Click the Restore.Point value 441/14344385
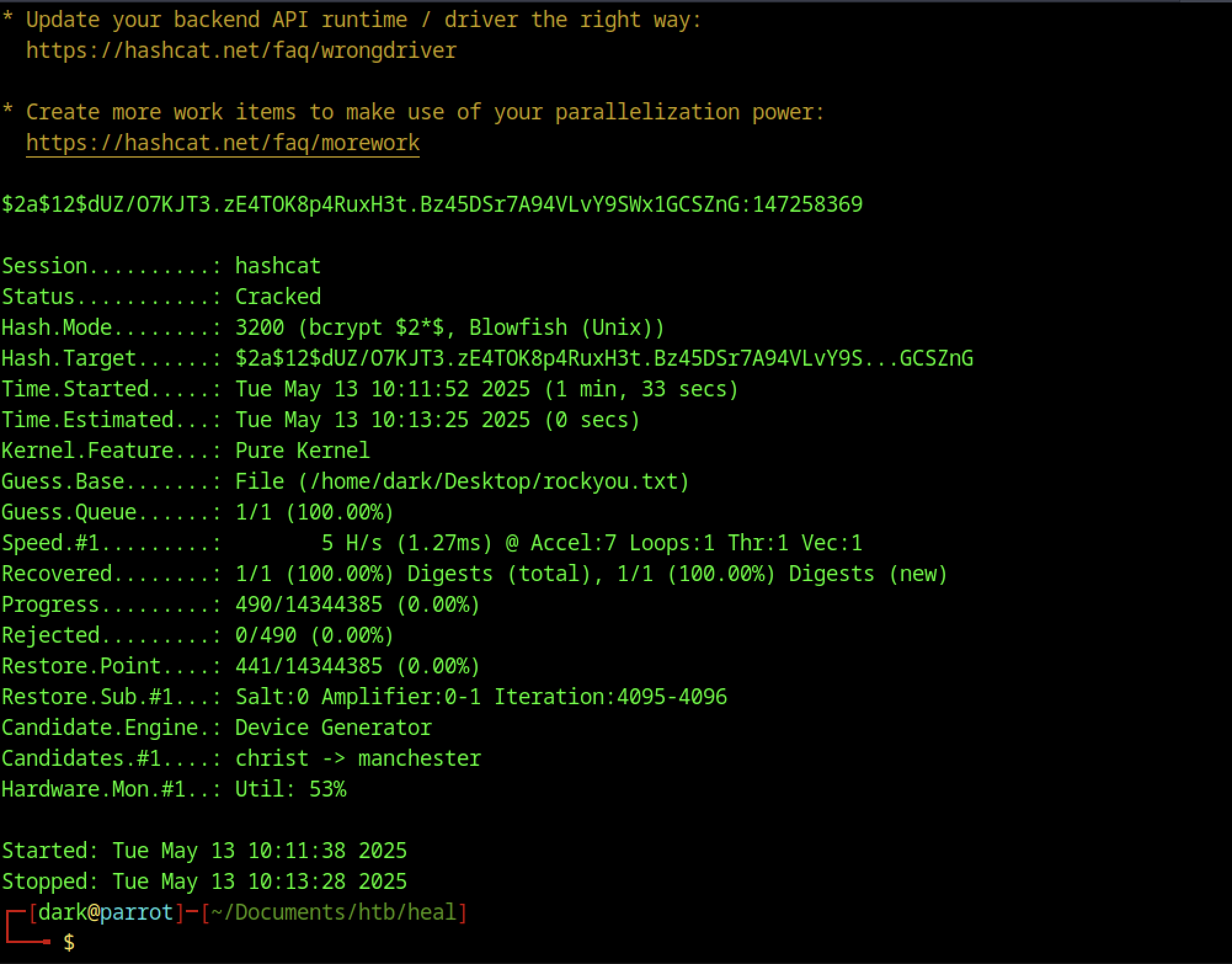The image size is (1232, 964). pos(308,666)
